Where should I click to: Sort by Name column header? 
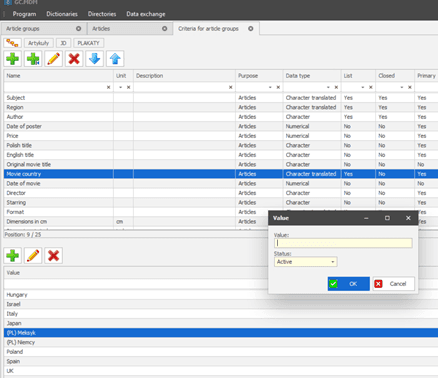59,76
